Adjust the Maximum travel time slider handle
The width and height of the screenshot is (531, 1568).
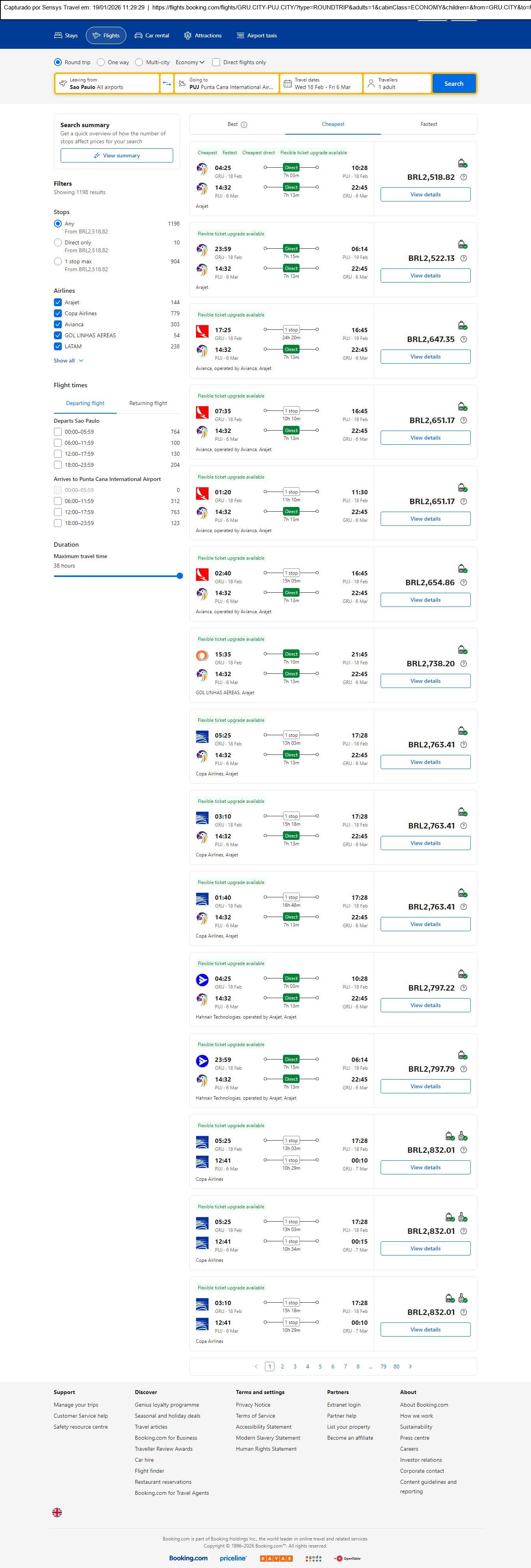[x=179, y=576]
